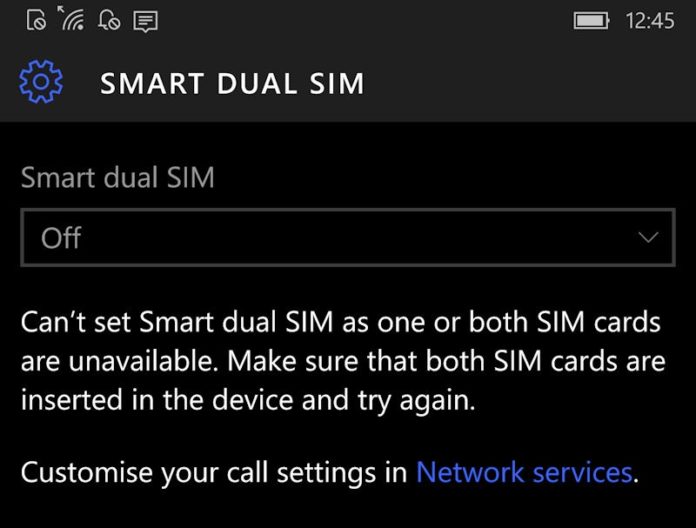
Task: Tap the 12:45 clock
Action: click(650, 21)
